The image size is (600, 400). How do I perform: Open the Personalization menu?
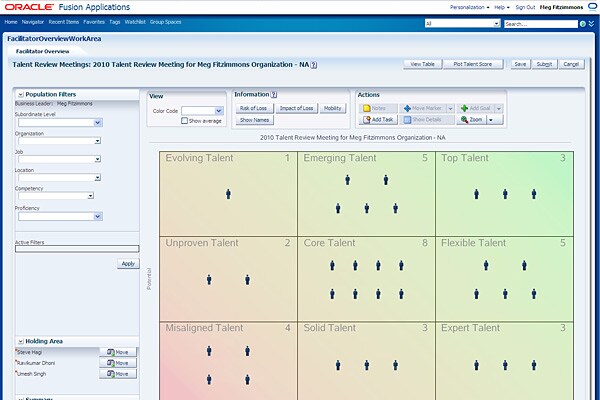(x=469, y=7)
